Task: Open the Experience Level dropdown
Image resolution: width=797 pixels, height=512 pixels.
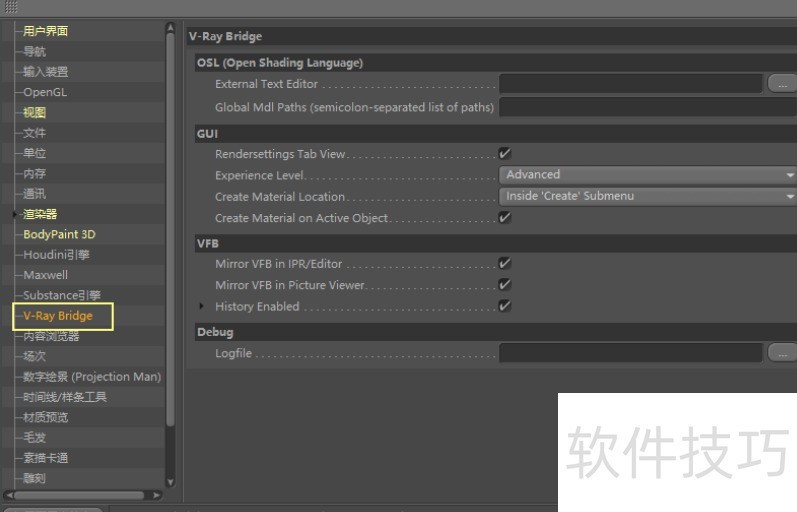Action: click(647, 175)
